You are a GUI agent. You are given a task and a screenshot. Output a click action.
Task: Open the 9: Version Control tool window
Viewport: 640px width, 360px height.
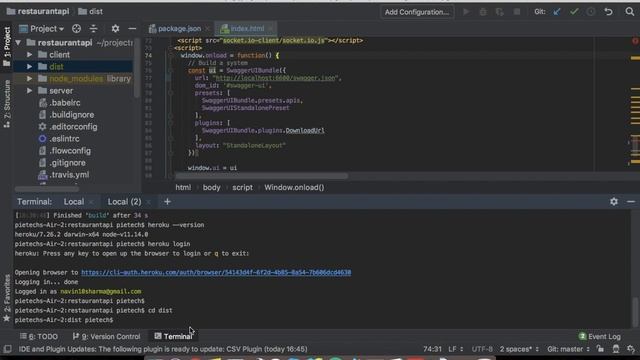(x=106, y=336)
